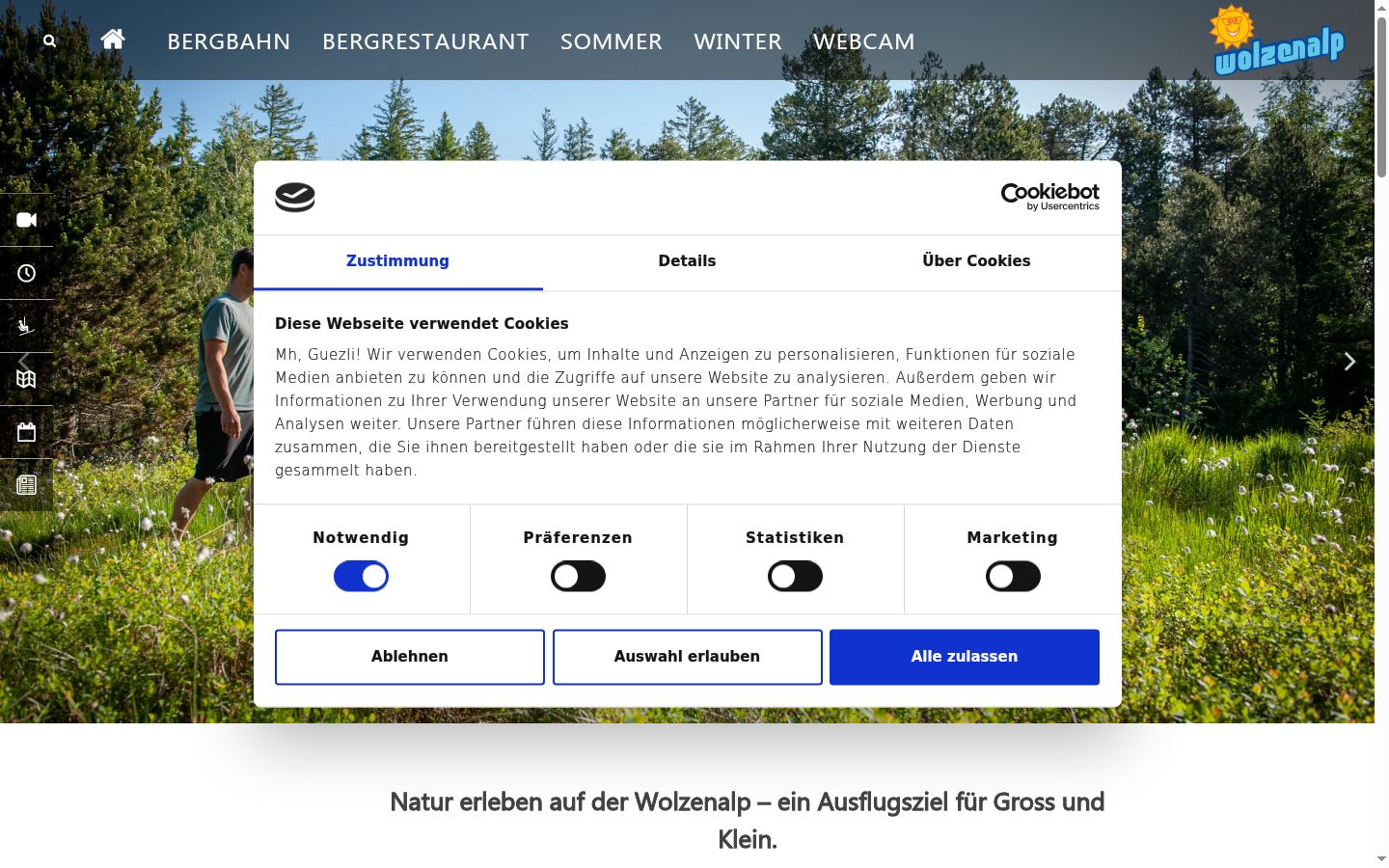1389x868 pixels.
Task: Click the Ablehnen button
Action: click(x=410, y=657)
